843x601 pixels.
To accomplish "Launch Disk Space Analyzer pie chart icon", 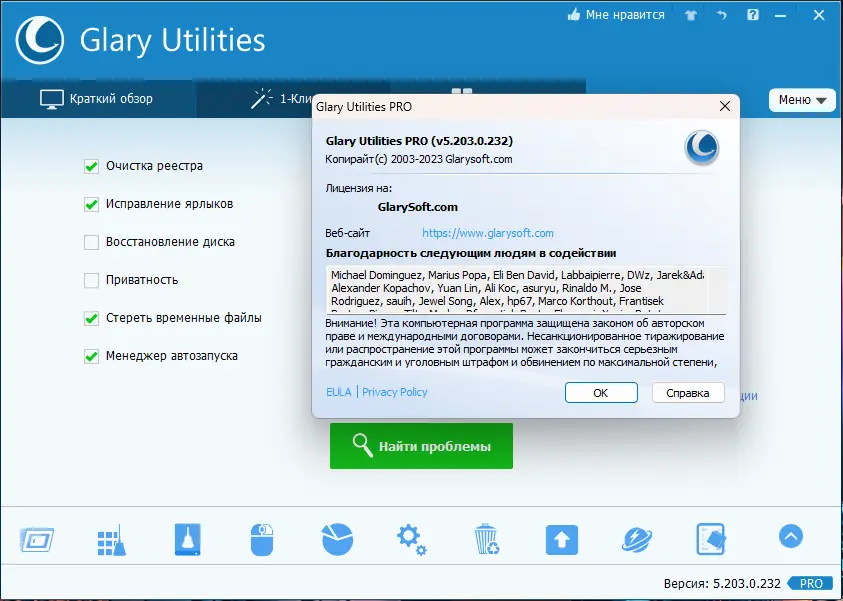I will 337,539.
